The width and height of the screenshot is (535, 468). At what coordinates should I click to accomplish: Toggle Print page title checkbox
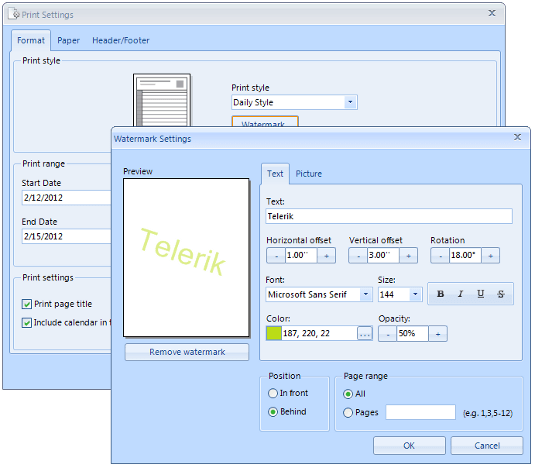coord(27,304)
